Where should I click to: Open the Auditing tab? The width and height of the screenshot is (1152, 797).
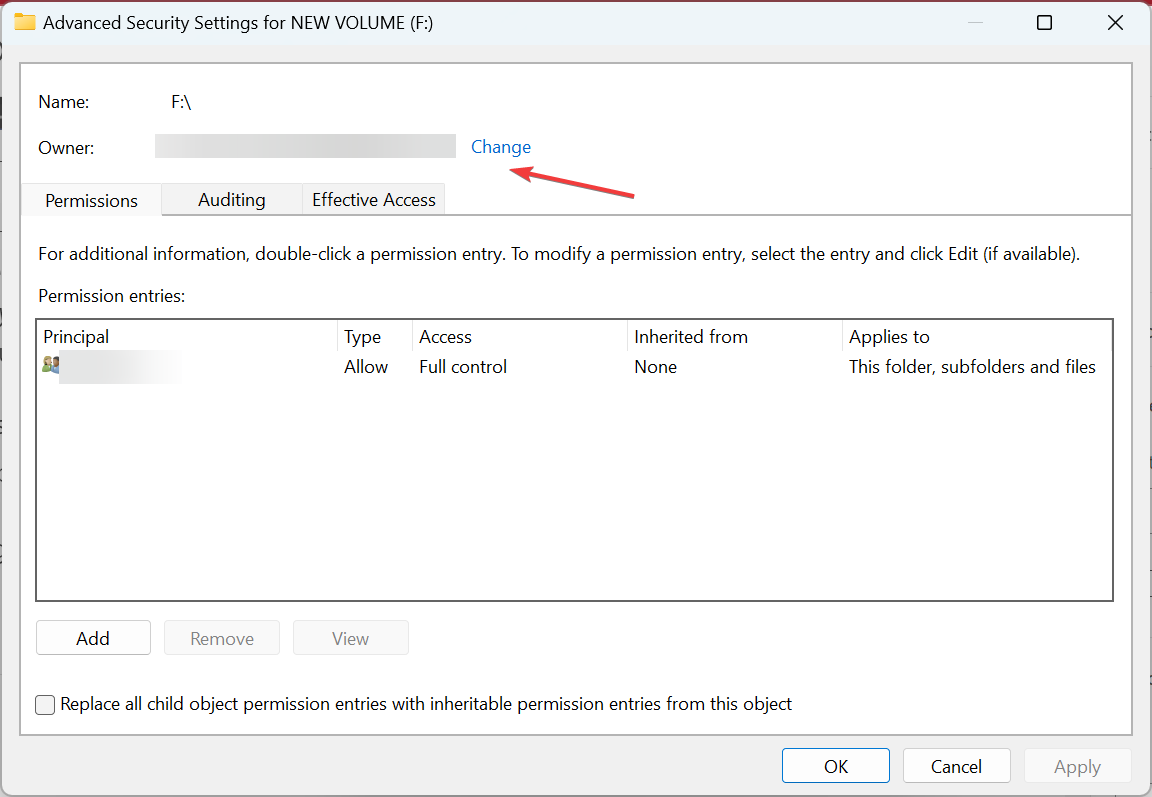pyautogui.click(x=231, y=200)
